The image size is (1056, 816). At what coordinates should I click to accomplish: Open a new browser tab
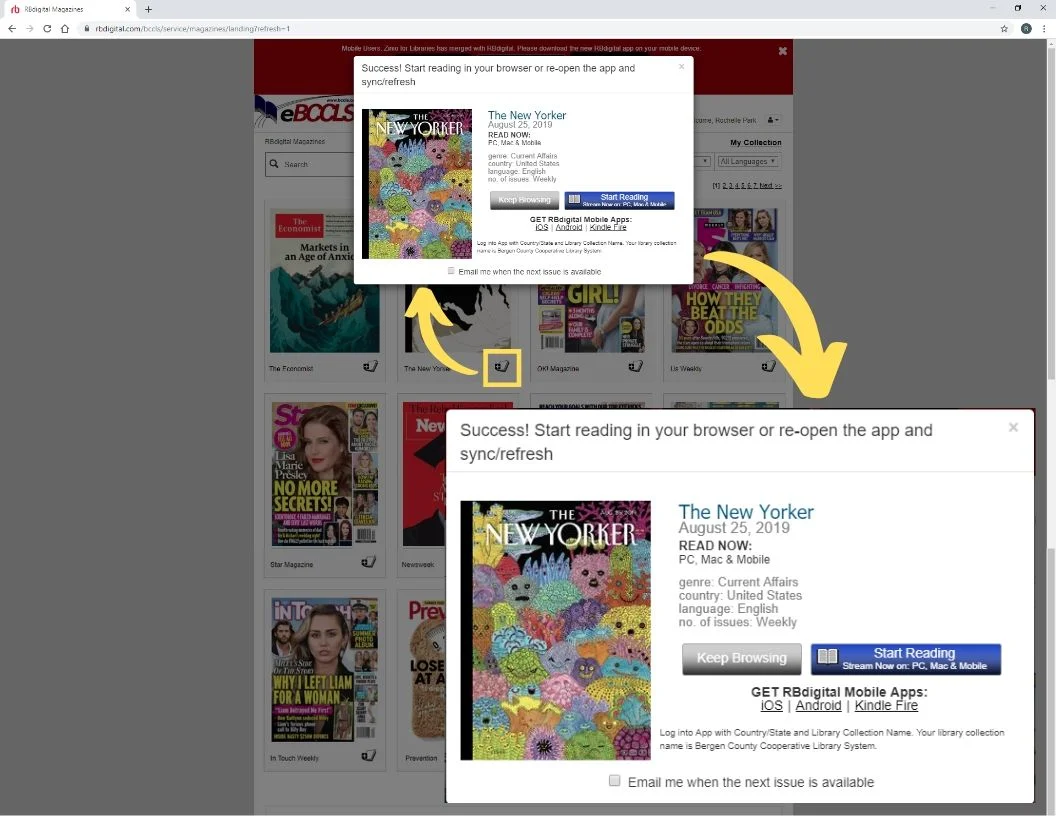pos(148,9)
